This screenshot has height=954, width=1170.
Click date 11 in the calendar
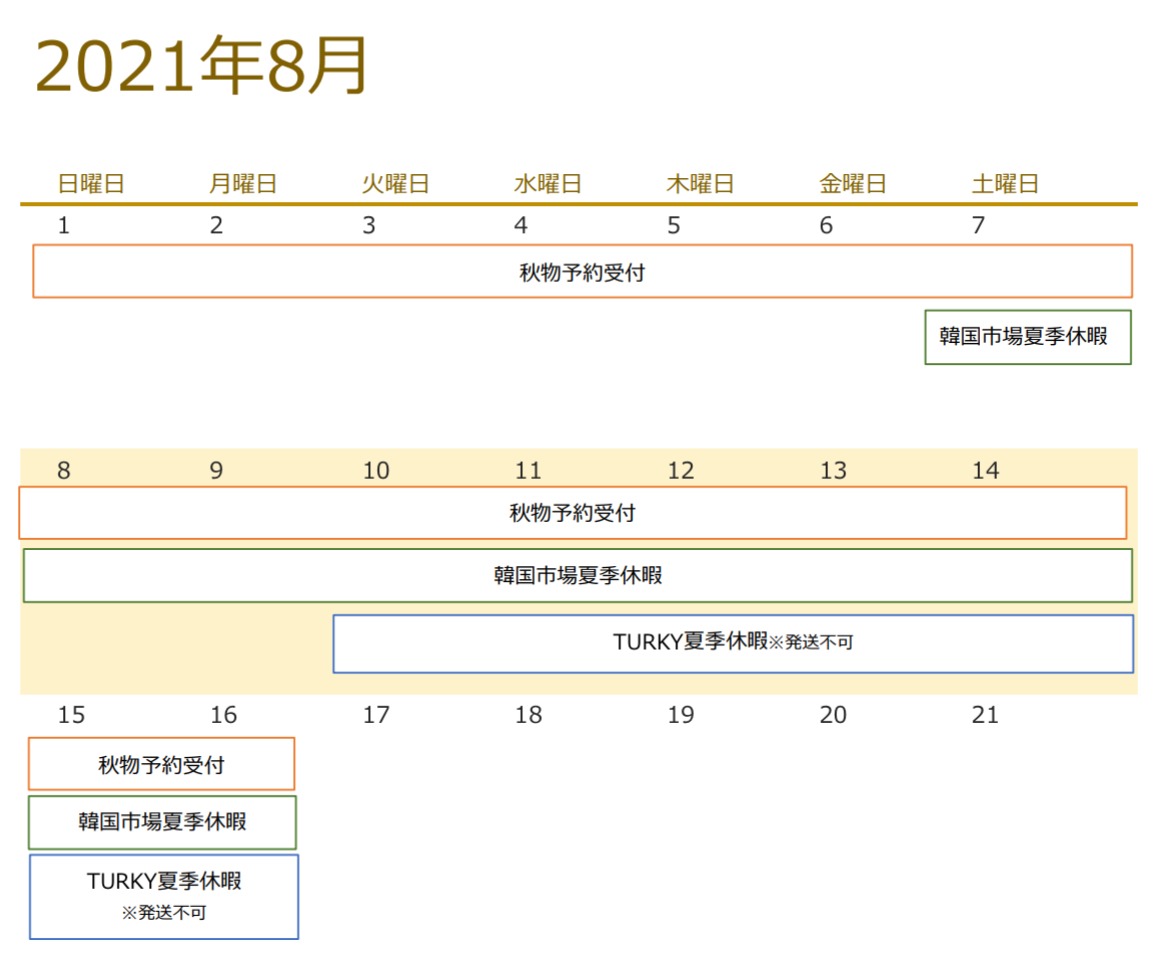[528, 471]
